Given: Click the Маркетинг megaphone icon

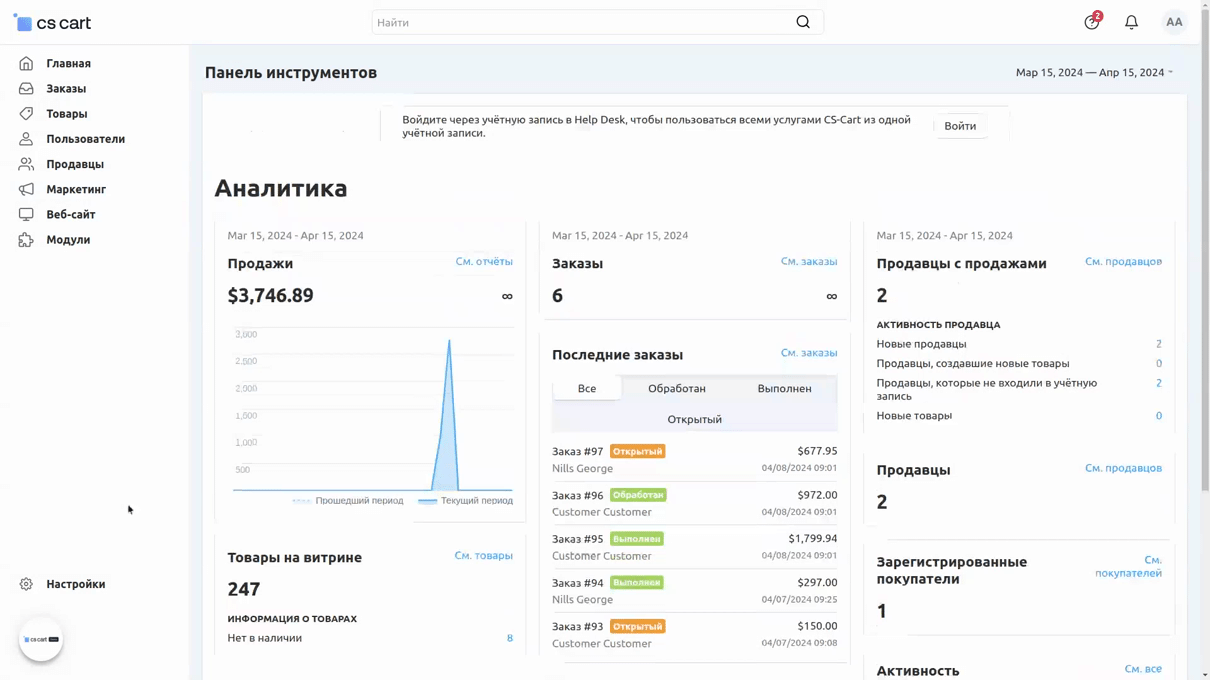Looking at the screenshot, I should [26, 189].
